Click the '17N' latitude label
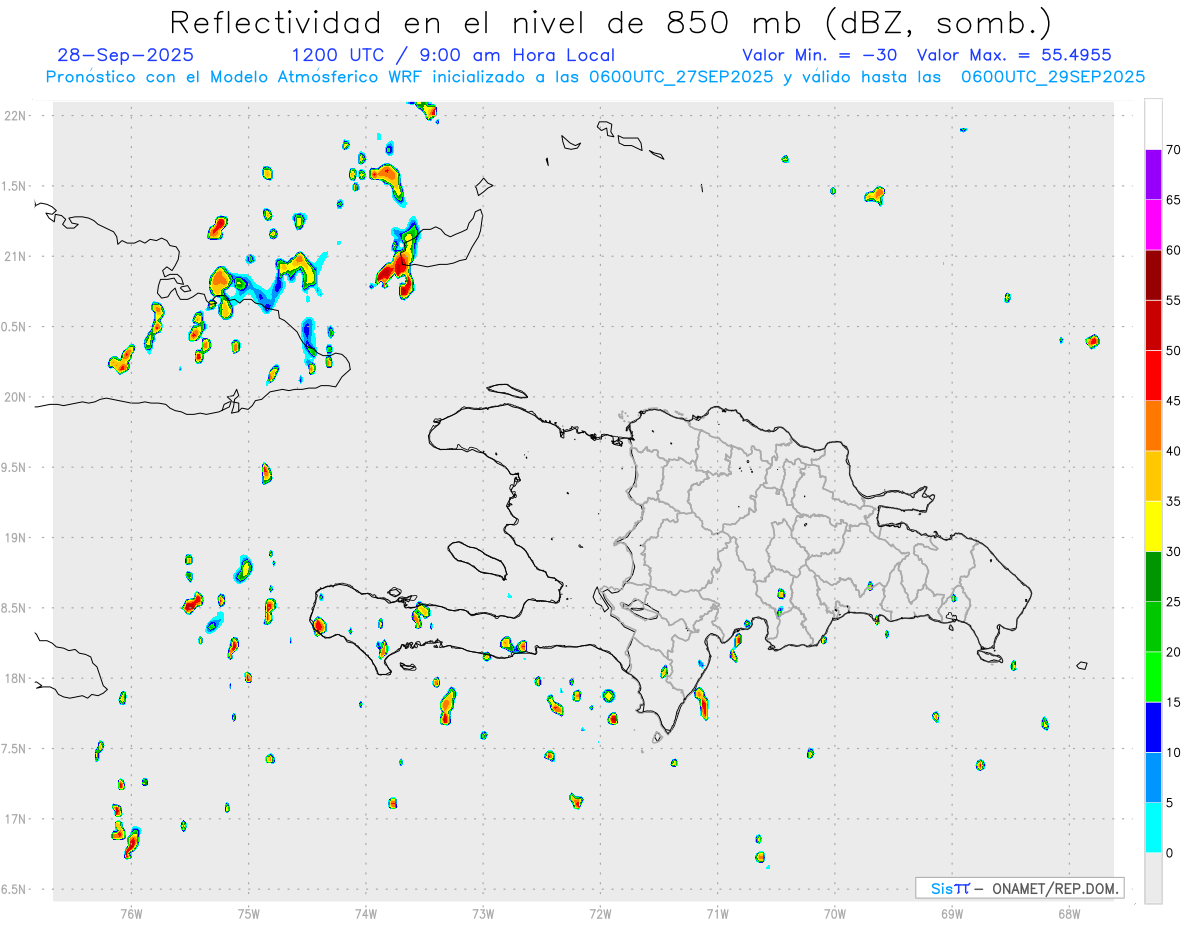Image resolution: width=1200 pixels, height=927 pixels. click(x=15, y=819)
